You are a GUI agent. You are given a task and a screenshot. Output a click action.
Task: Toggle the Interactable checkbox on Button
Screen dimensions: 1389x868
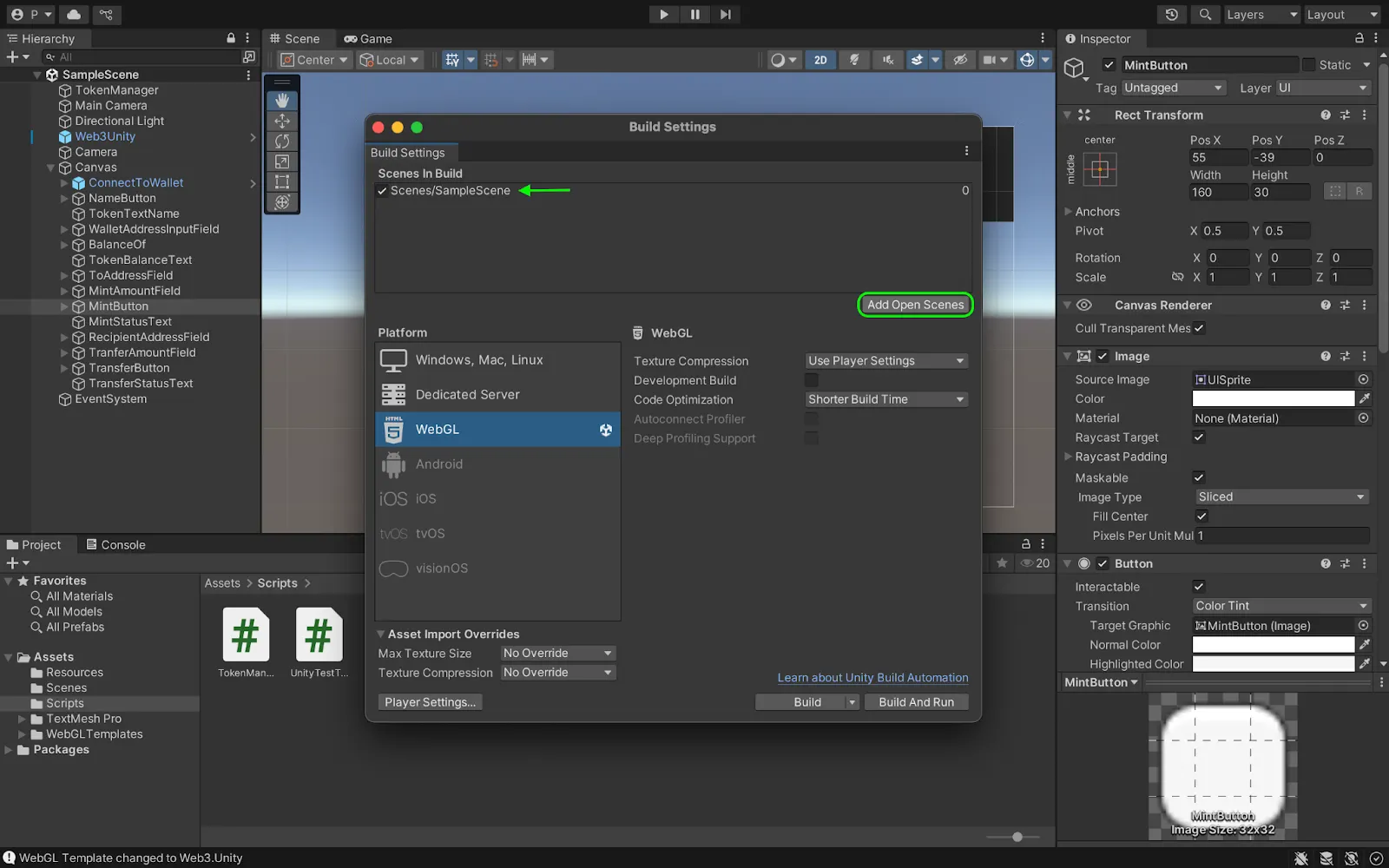(x=1199, y=587)
